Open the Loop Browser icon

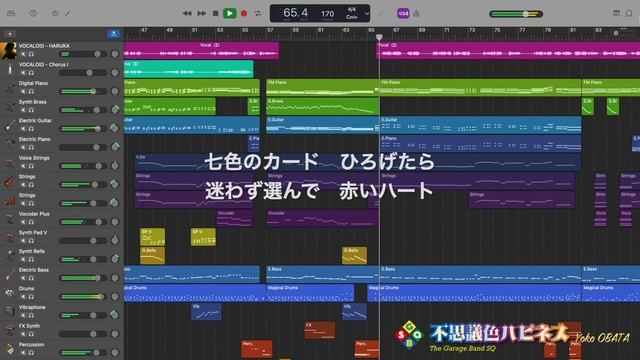click(629, 13)
